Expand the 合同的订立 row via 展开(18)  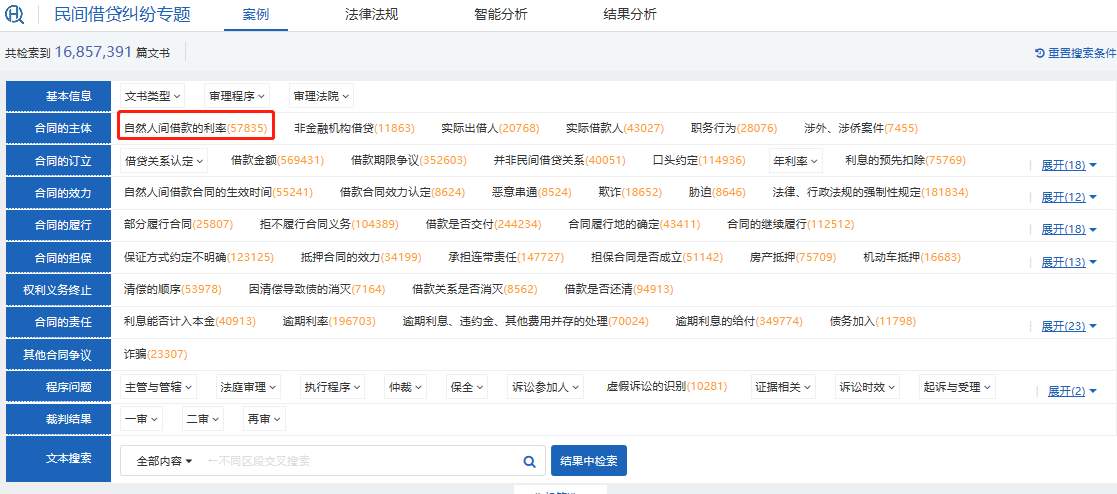coord(1069,165)
